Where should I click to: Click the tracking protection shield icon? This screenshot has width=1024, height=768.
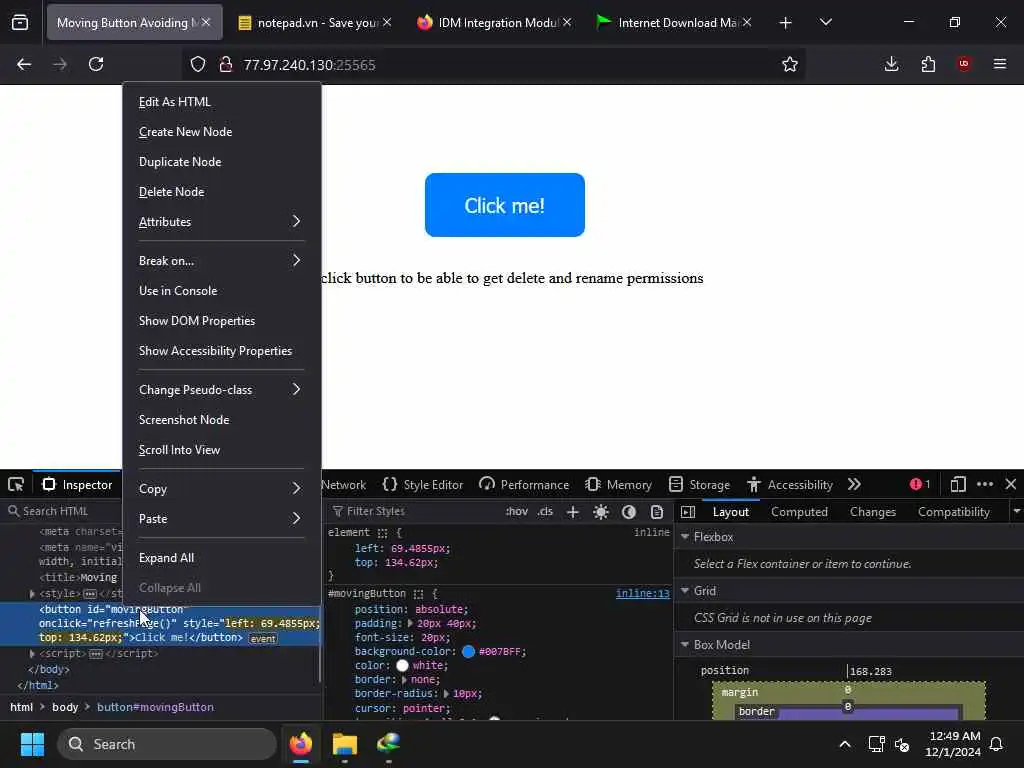point(198,64)
